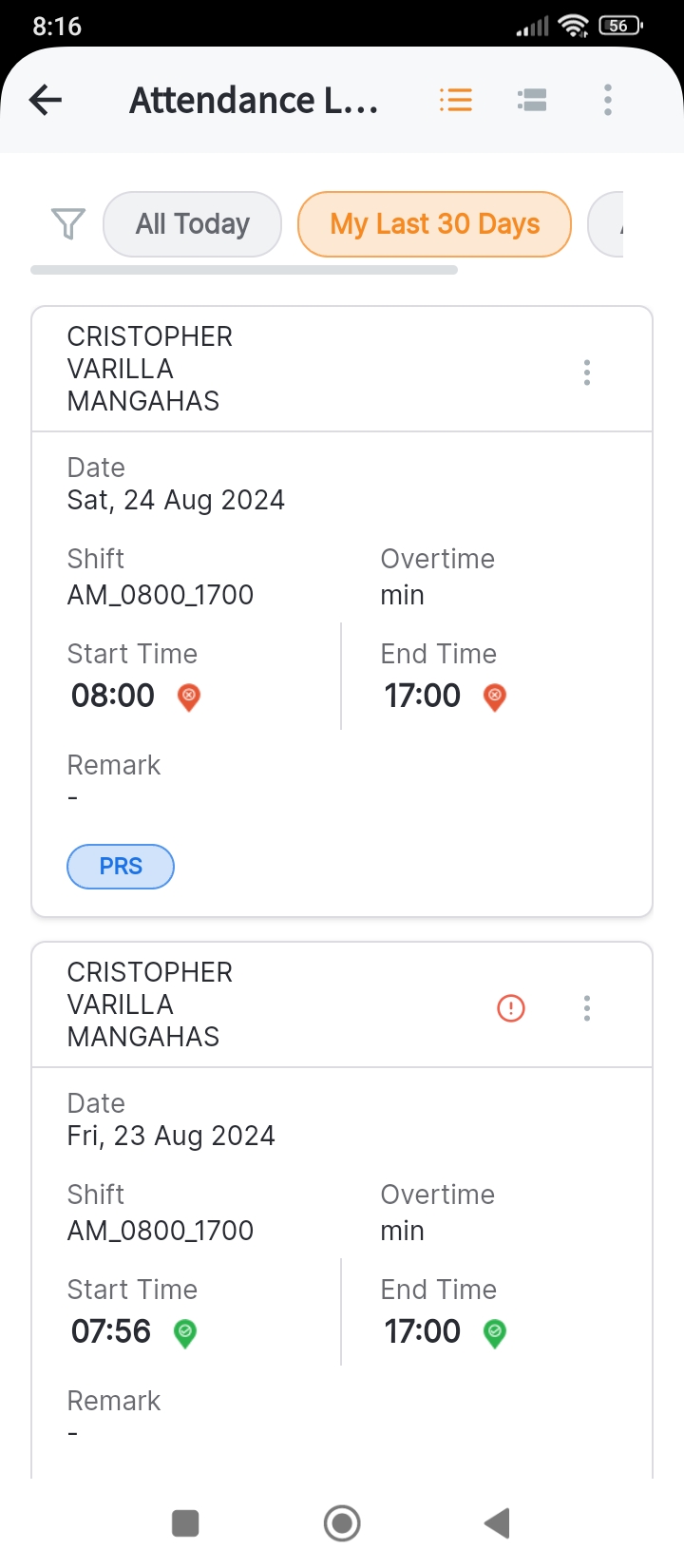Select the All Today filter chip
Viewport: 684px width, 1568px height.
pos(192,224)
